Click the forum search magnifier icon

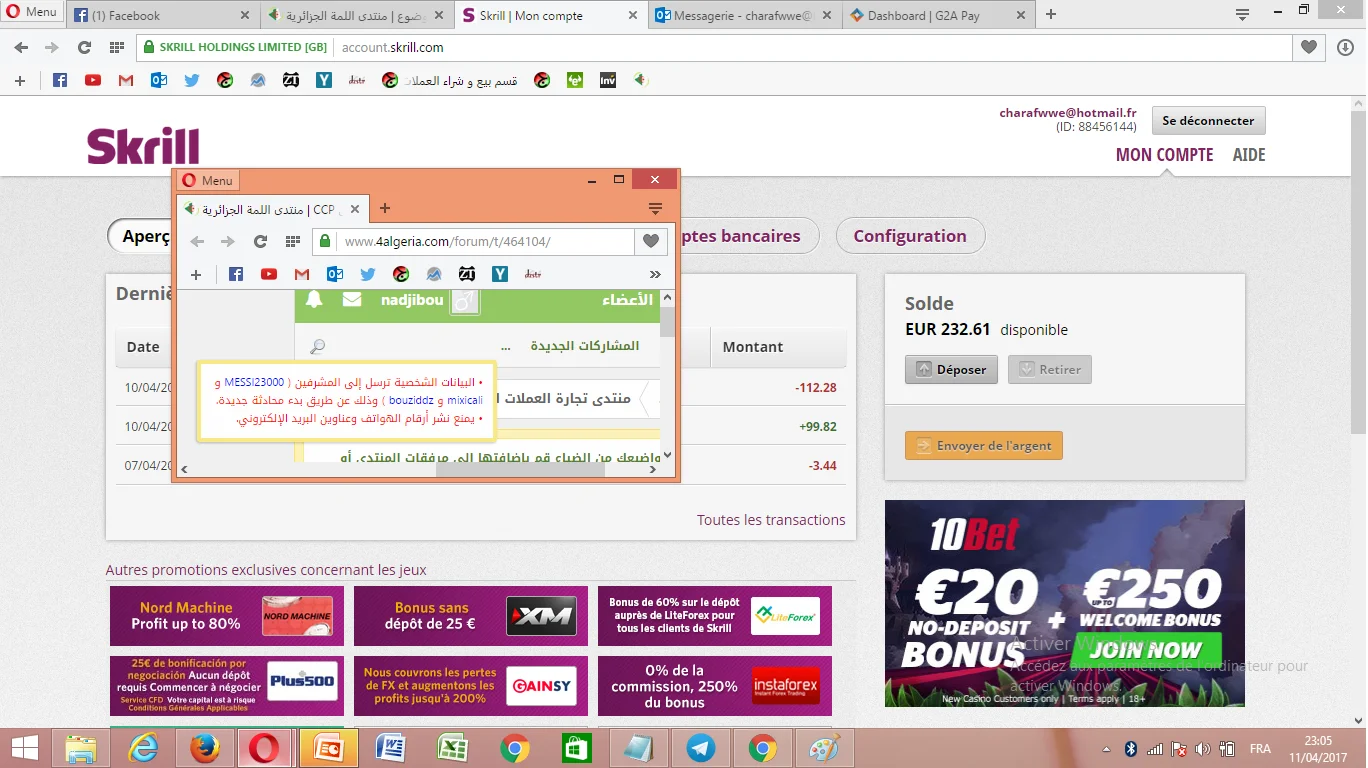(318, 347)
